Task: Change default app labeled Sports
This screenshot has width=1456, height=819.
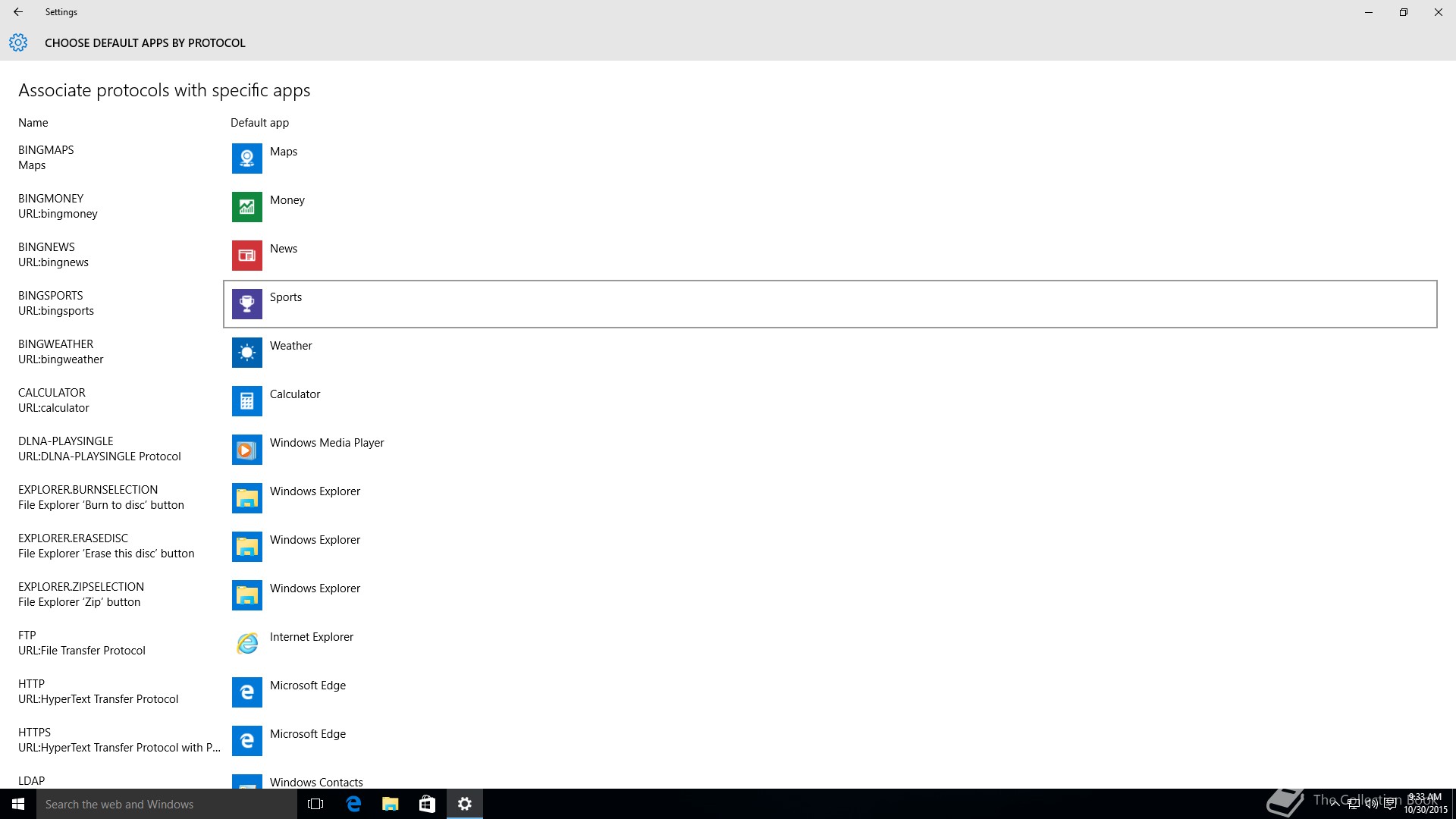Action: click(286, 297)
